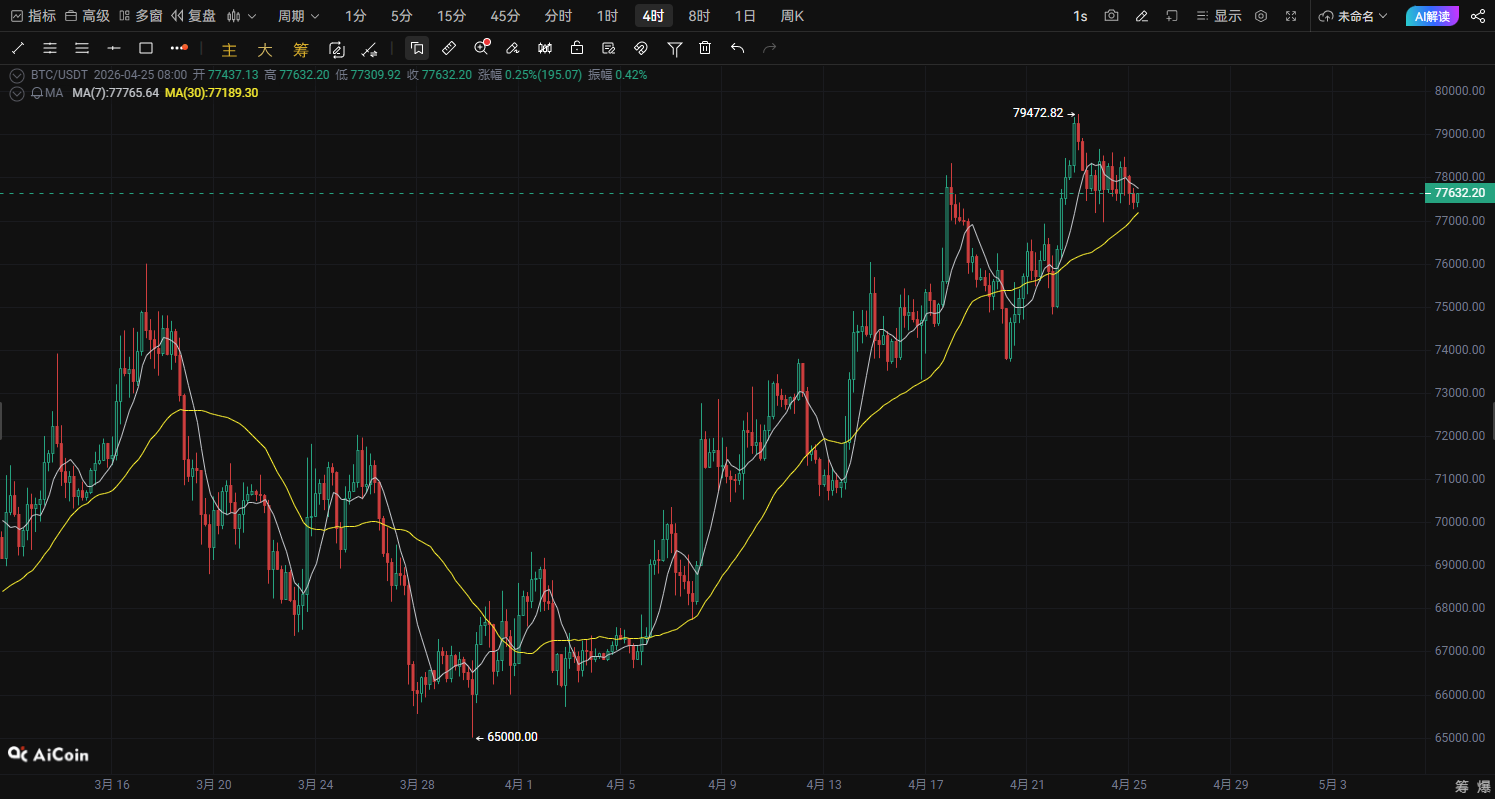The image size is (1495, 799).
Task: Toggle the MA indicator alert bell
Action: (37, 93)
